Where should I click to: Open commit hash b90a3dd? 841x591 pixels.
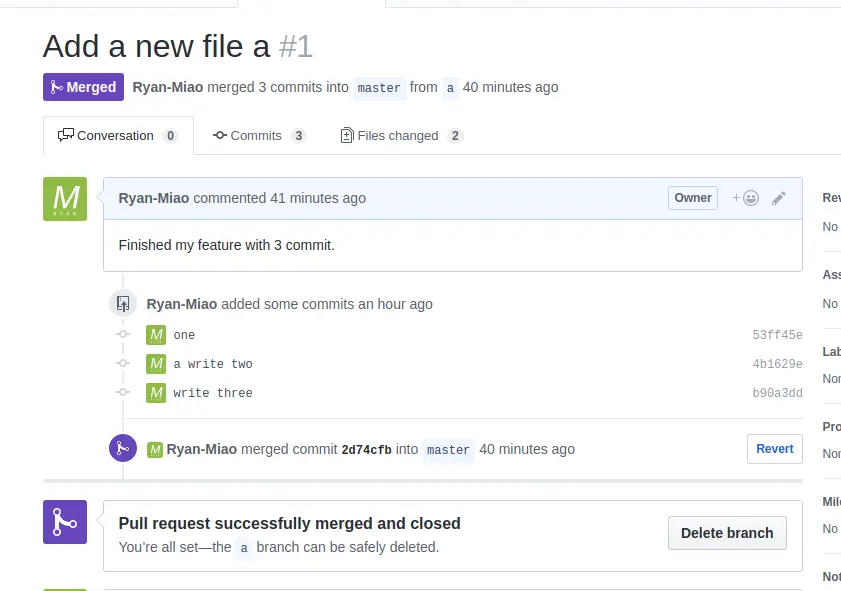point(777,393)
